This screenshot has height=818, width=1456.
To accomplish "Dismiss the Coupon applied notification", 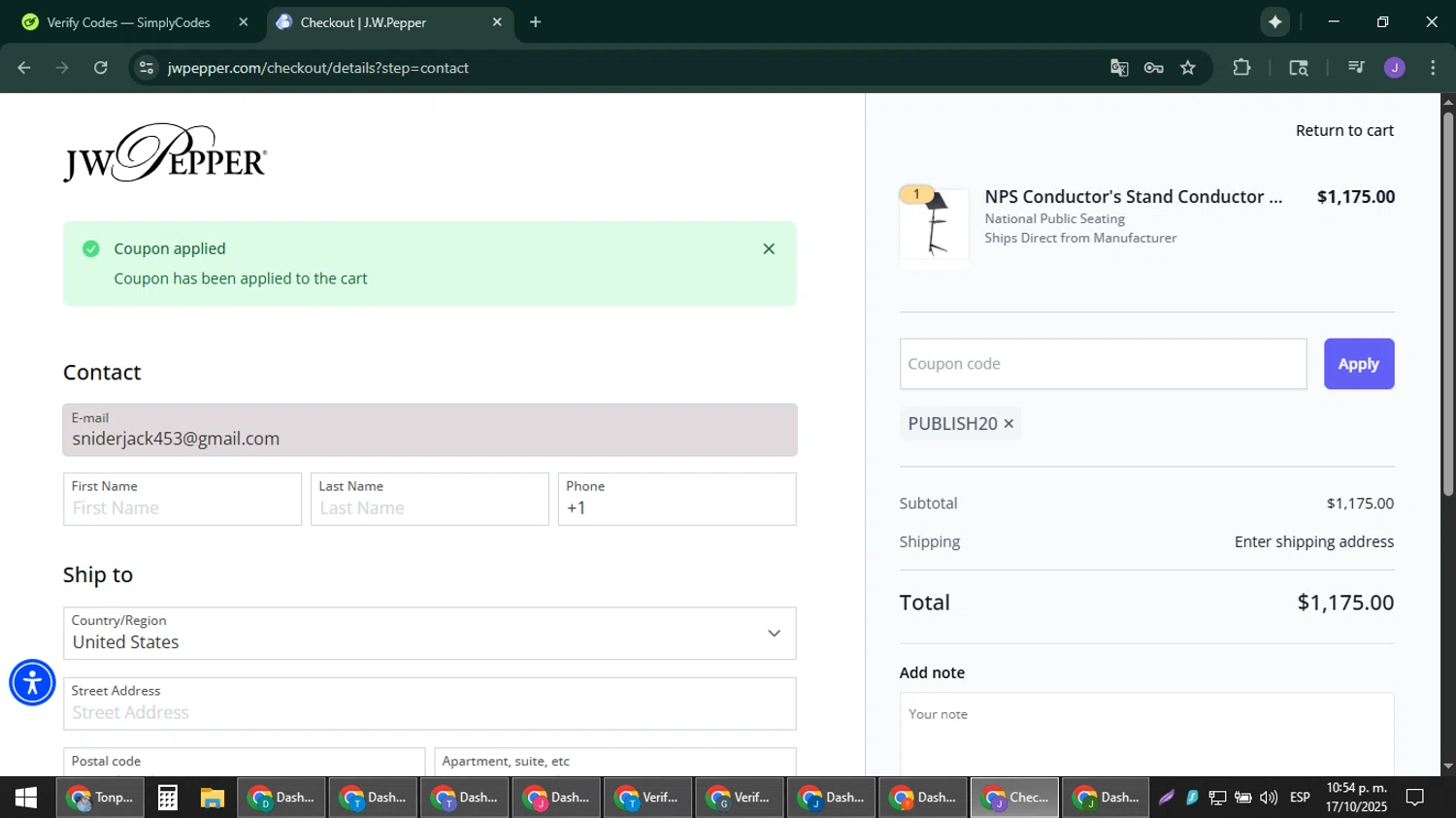I will pyautogui.click(x=768, y=249).
